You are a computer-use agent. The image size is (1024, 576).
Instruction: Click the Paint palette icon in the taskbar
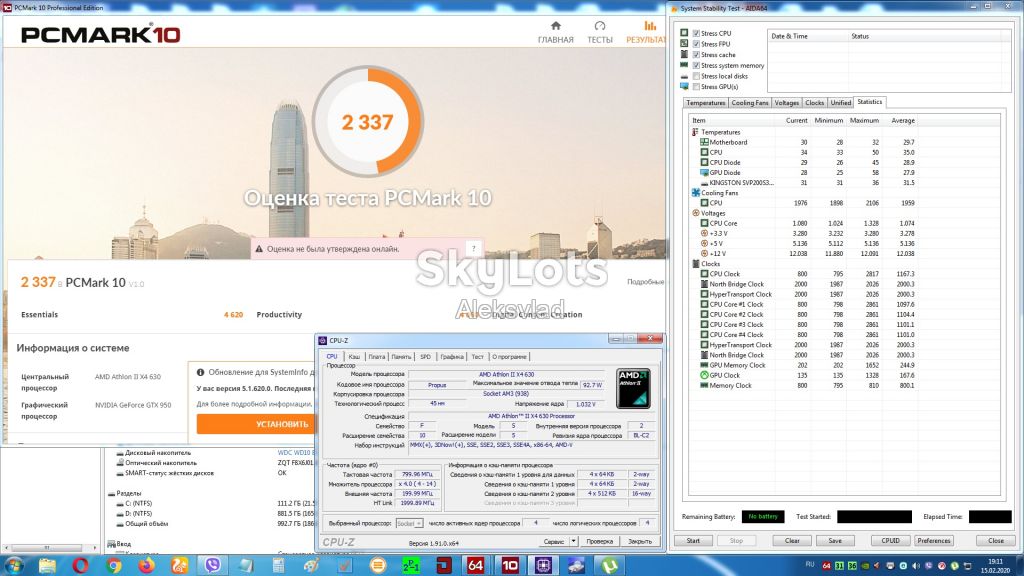(x=311, y=565)
